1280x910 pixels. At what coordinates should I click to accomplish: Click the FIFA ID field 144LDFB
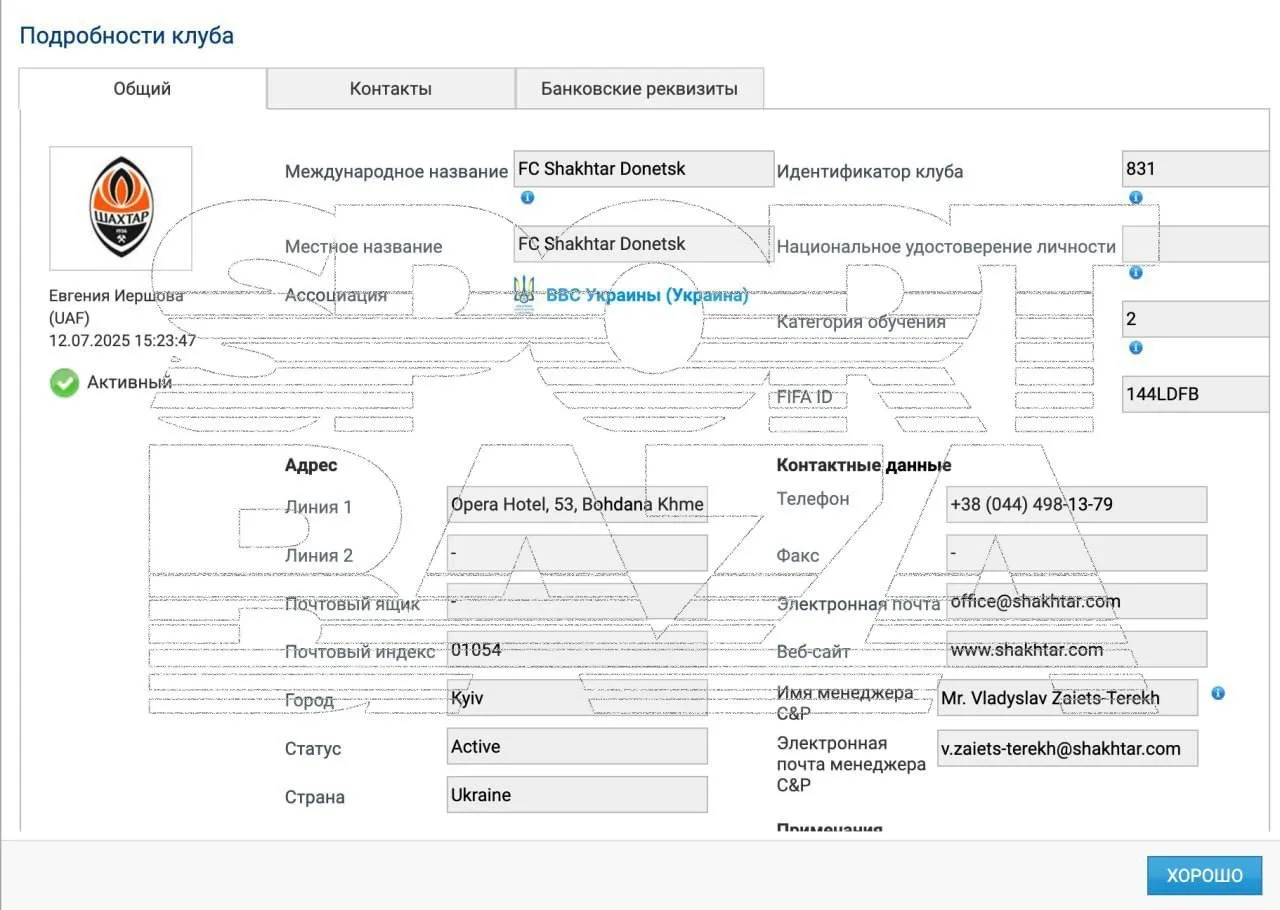pyautogui.click(x=1195, y=394)
